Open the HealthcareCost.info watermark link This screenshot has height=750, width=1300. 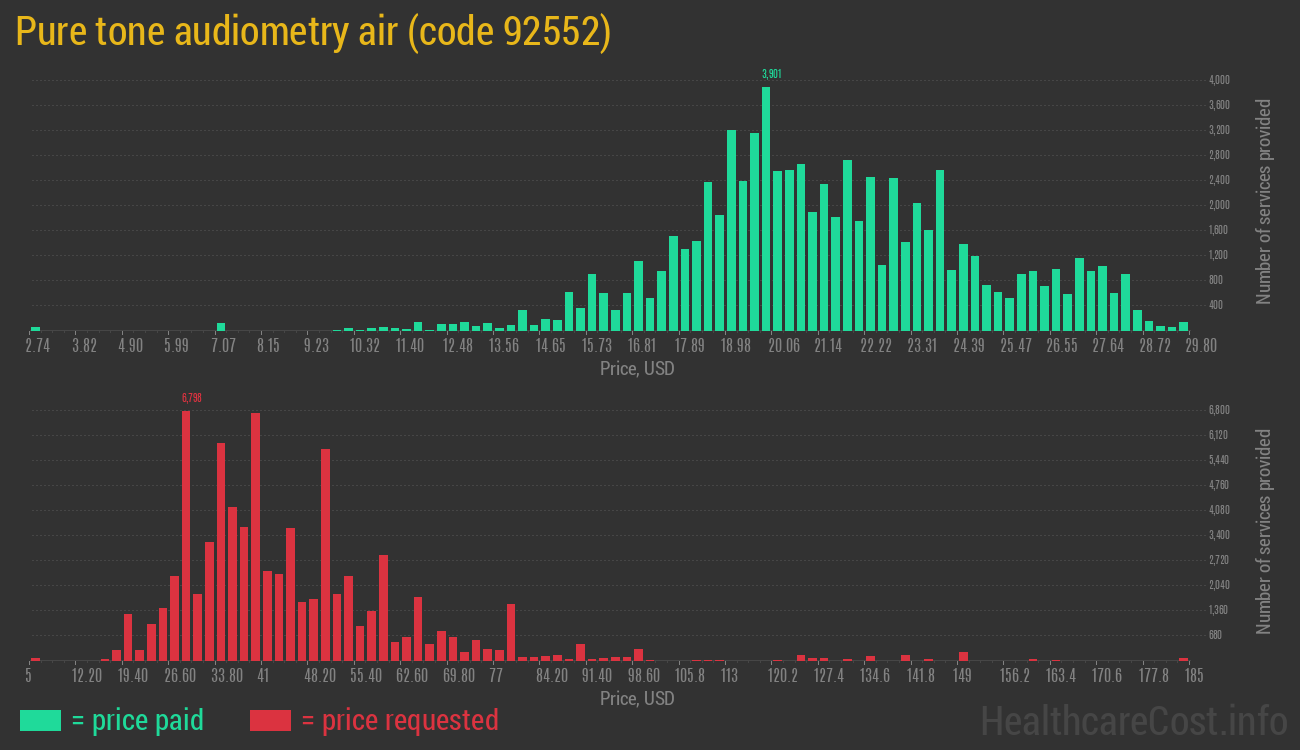pyautogui.click(x=1133, y=720)
